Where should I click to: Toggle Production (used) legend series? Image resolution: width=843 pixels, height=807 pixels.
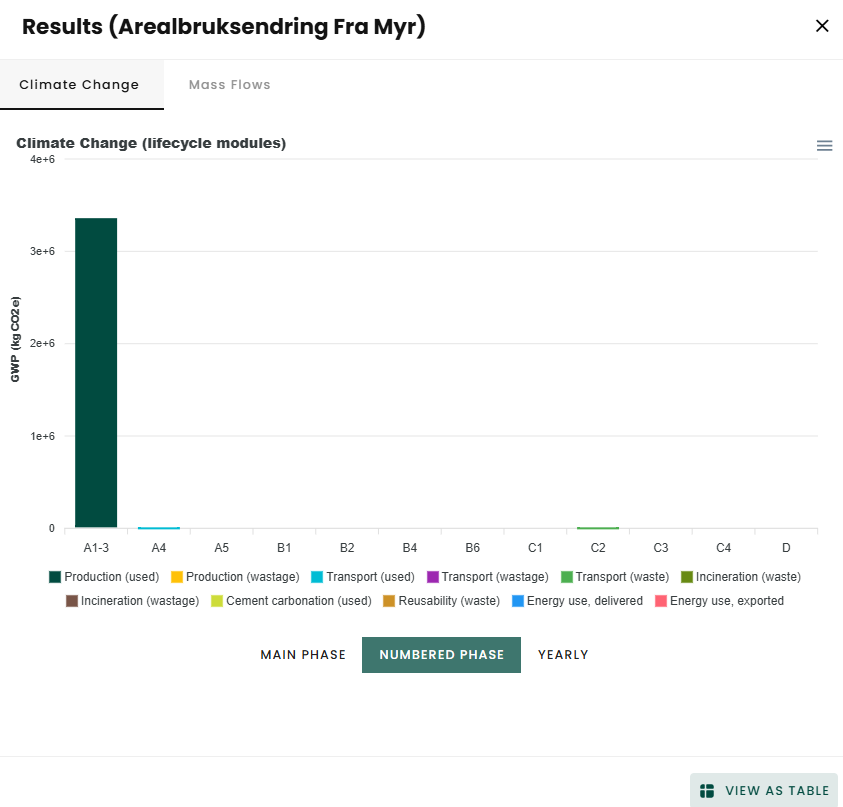(104, 577)
